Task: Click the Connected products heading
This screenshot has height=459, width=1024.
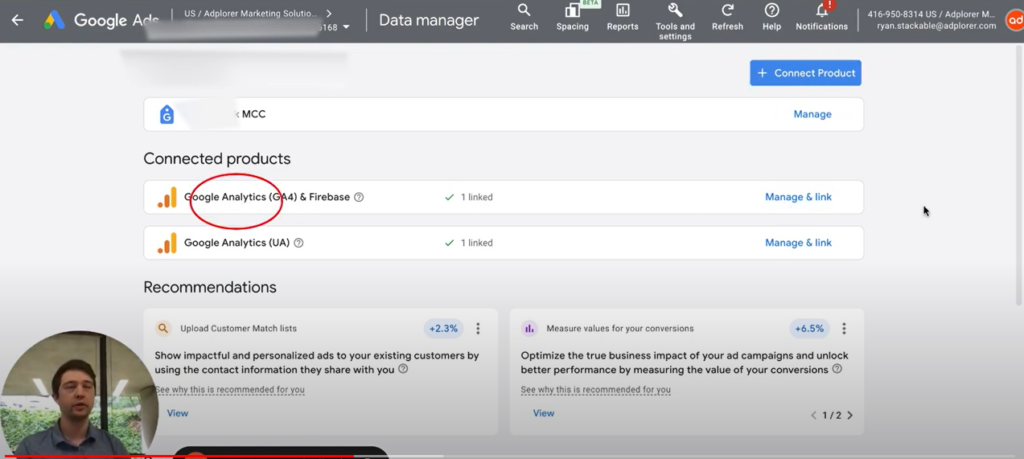Action: [217, 159]
